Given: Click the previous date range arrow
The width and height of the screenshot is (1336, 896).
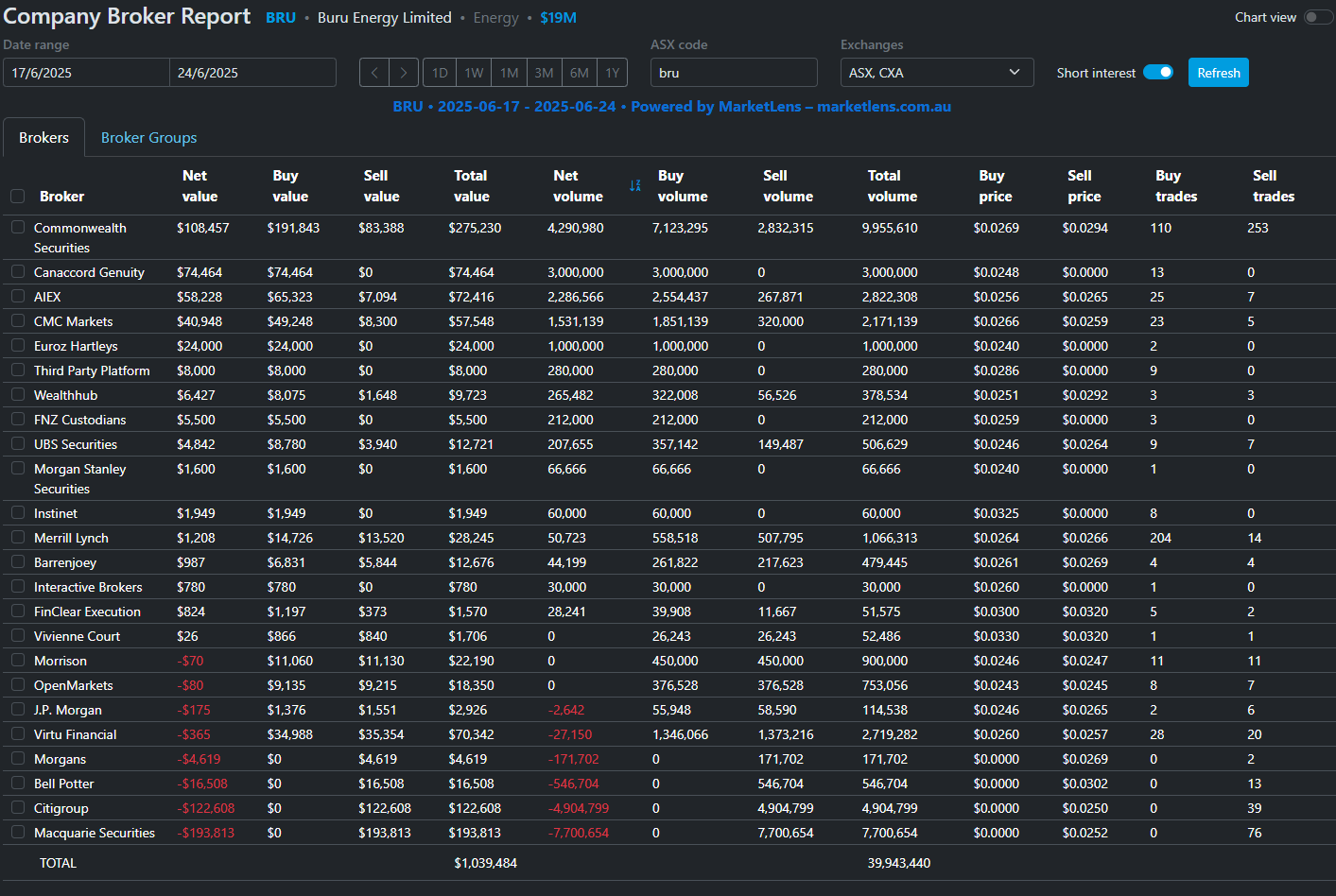Looking at the screenshot, I should coord(374,73).
